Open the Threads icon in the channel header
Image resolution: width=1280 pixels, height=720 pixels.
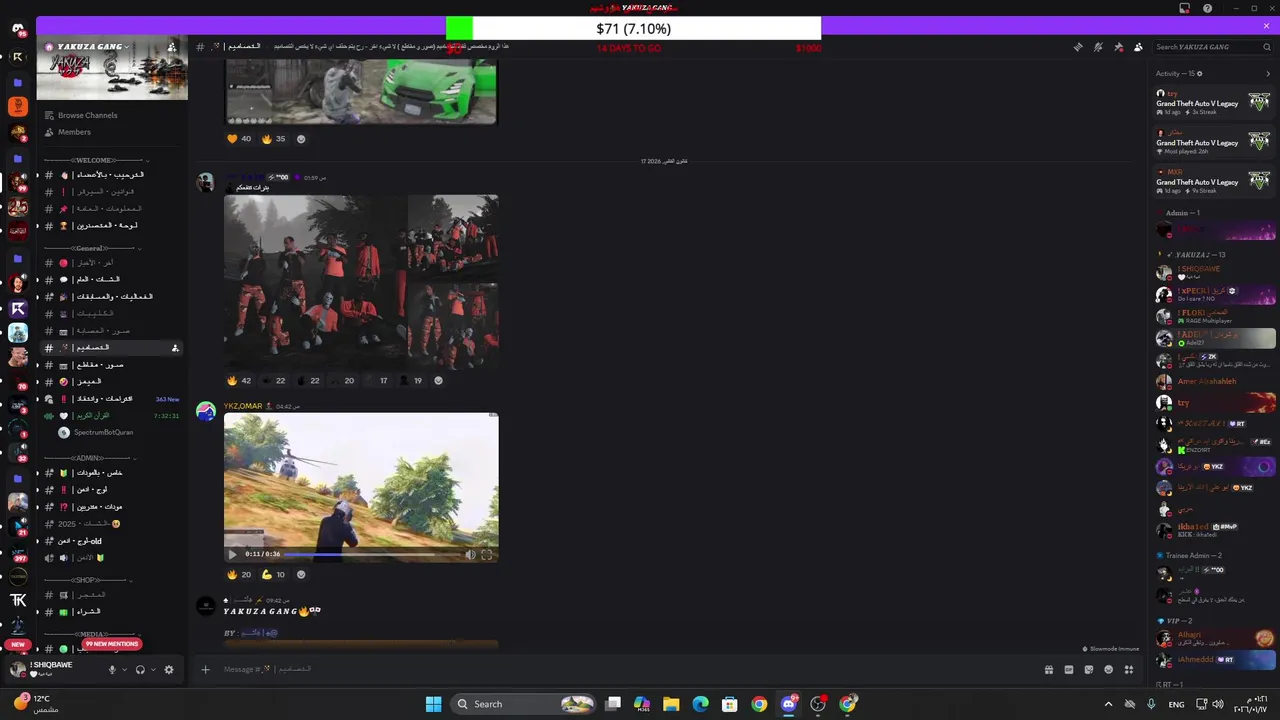(x=1078, y=47)
